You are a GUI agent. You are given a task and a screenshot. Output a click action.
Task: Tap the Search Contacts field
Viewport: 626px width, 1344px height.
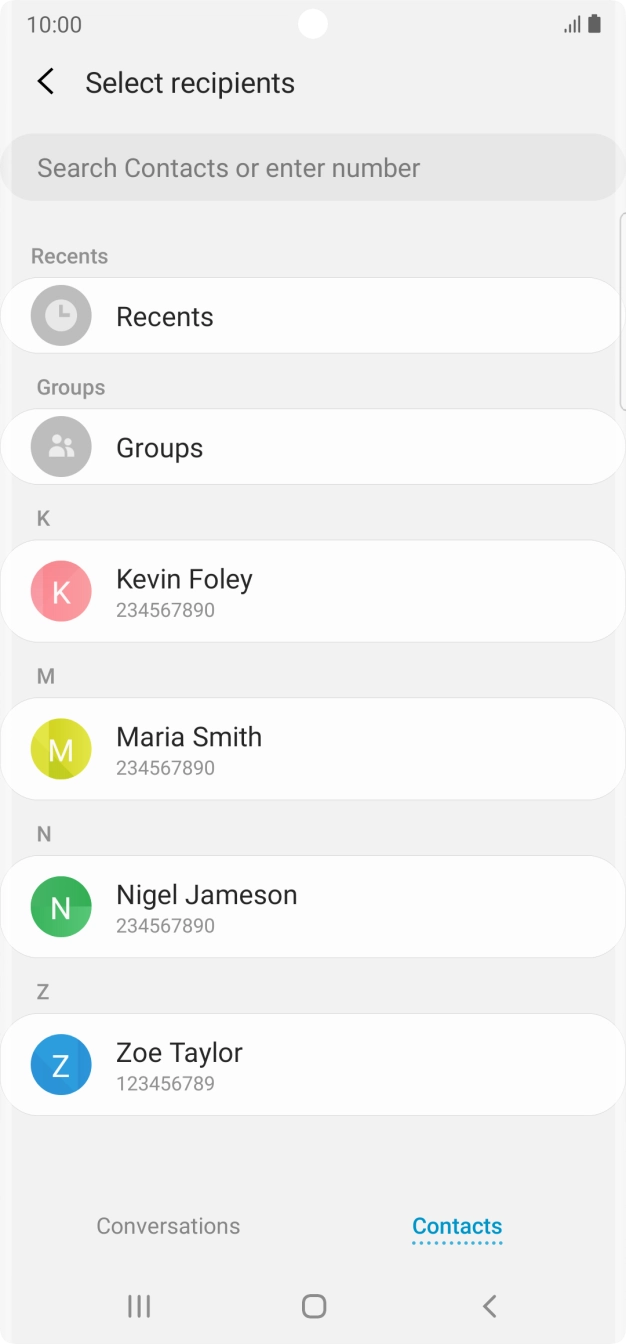coord(313,167)
